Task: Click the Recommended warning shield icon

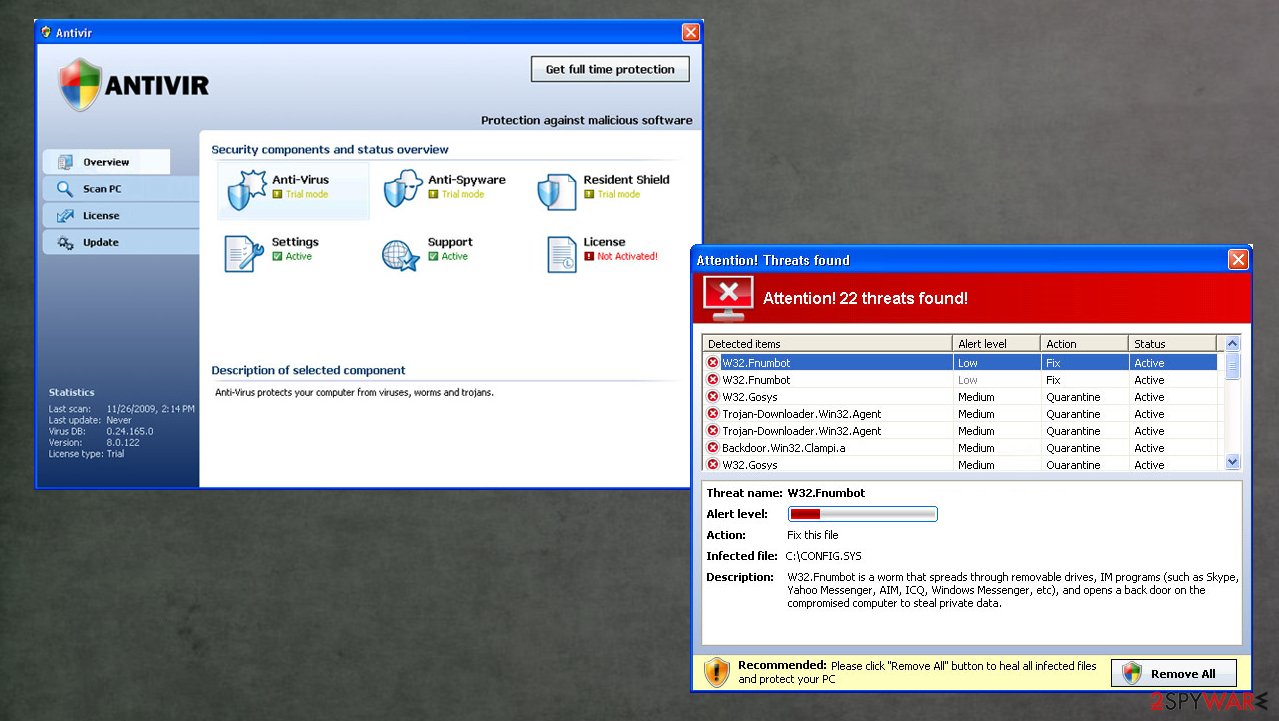Action: tap(716, 672)
